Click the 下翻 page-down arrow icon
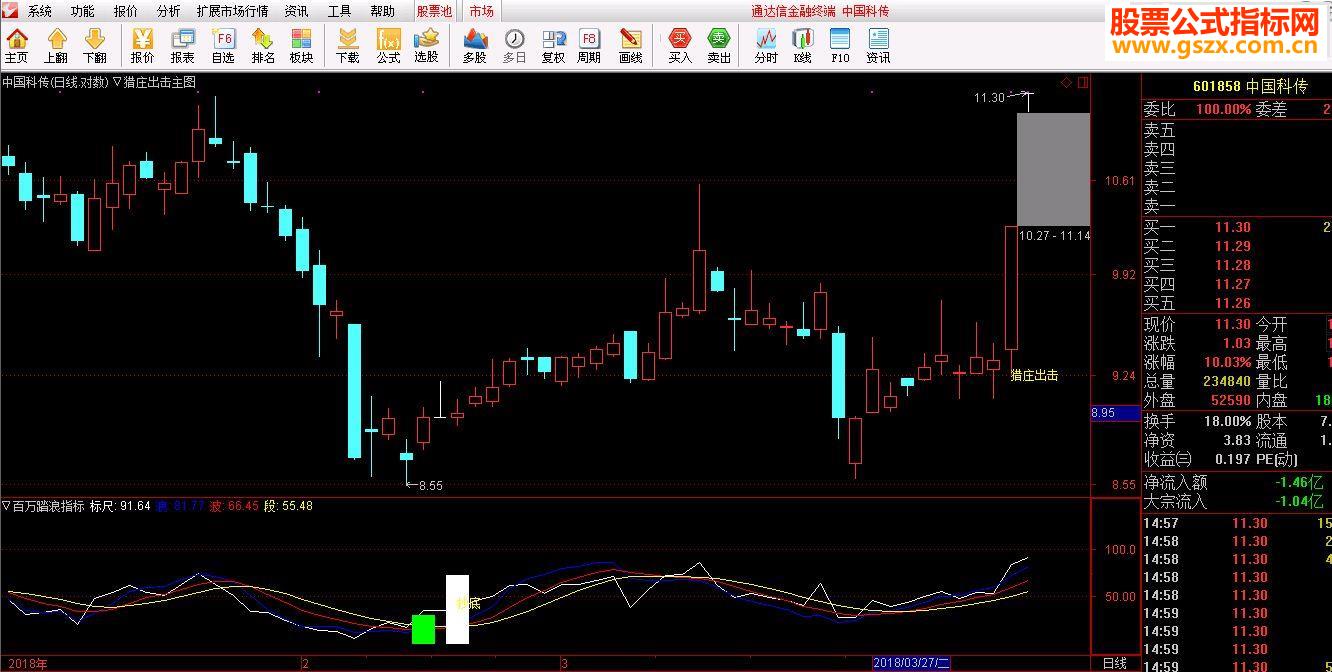 (x=95, y=46)
